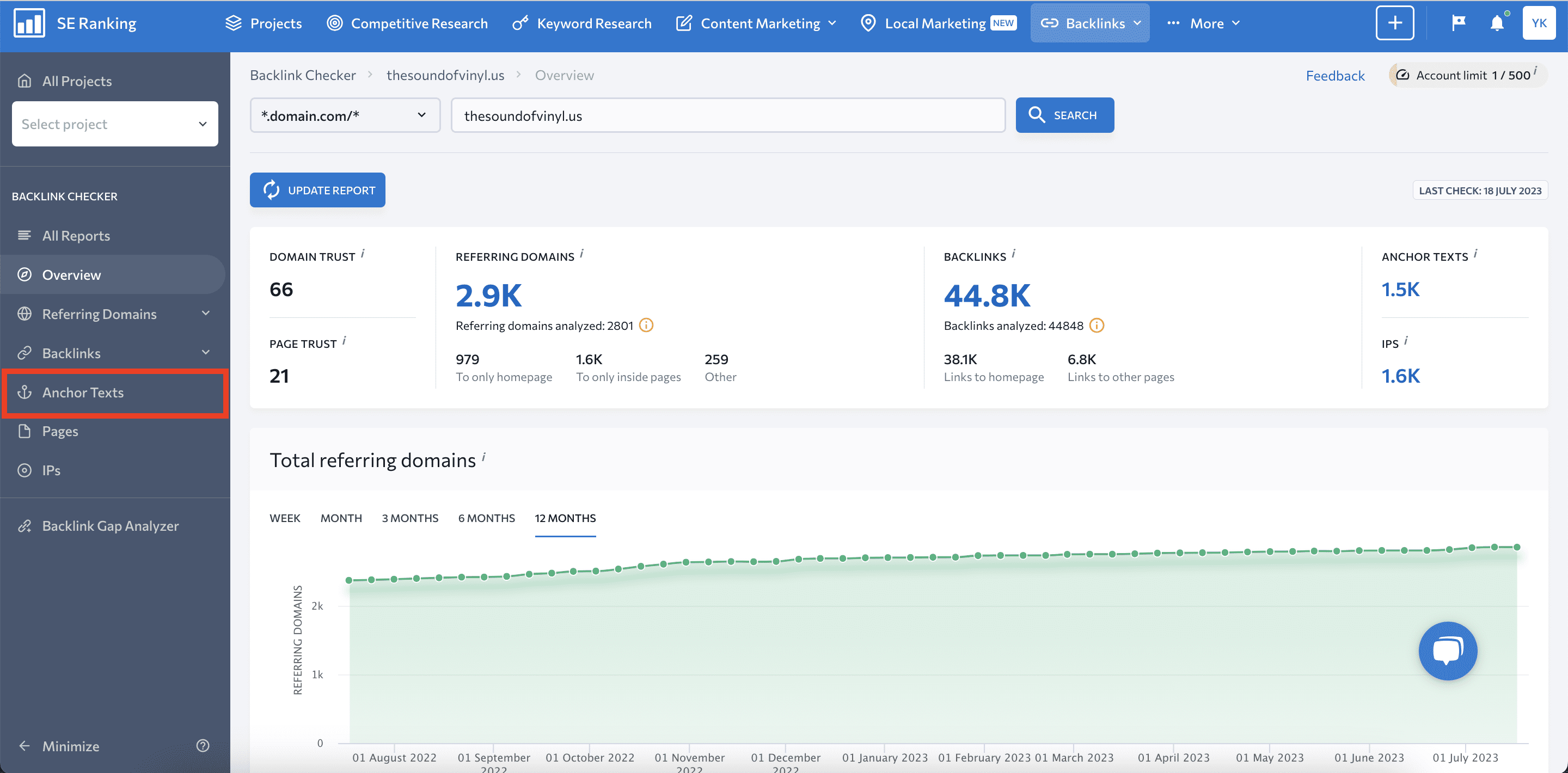Click the Backlink Gap Analyzer link icon
The image size is (1568, 773).
click(24, 526)
